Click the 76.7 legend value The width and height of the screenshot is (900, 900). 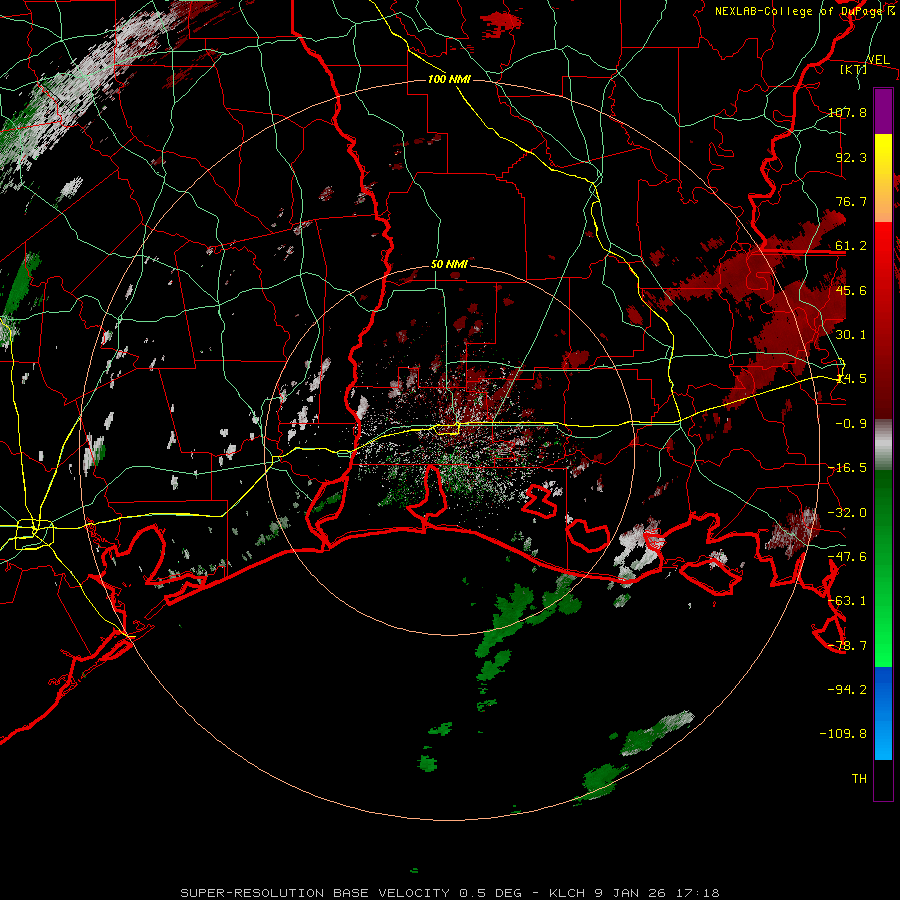(x=851, y=201)
